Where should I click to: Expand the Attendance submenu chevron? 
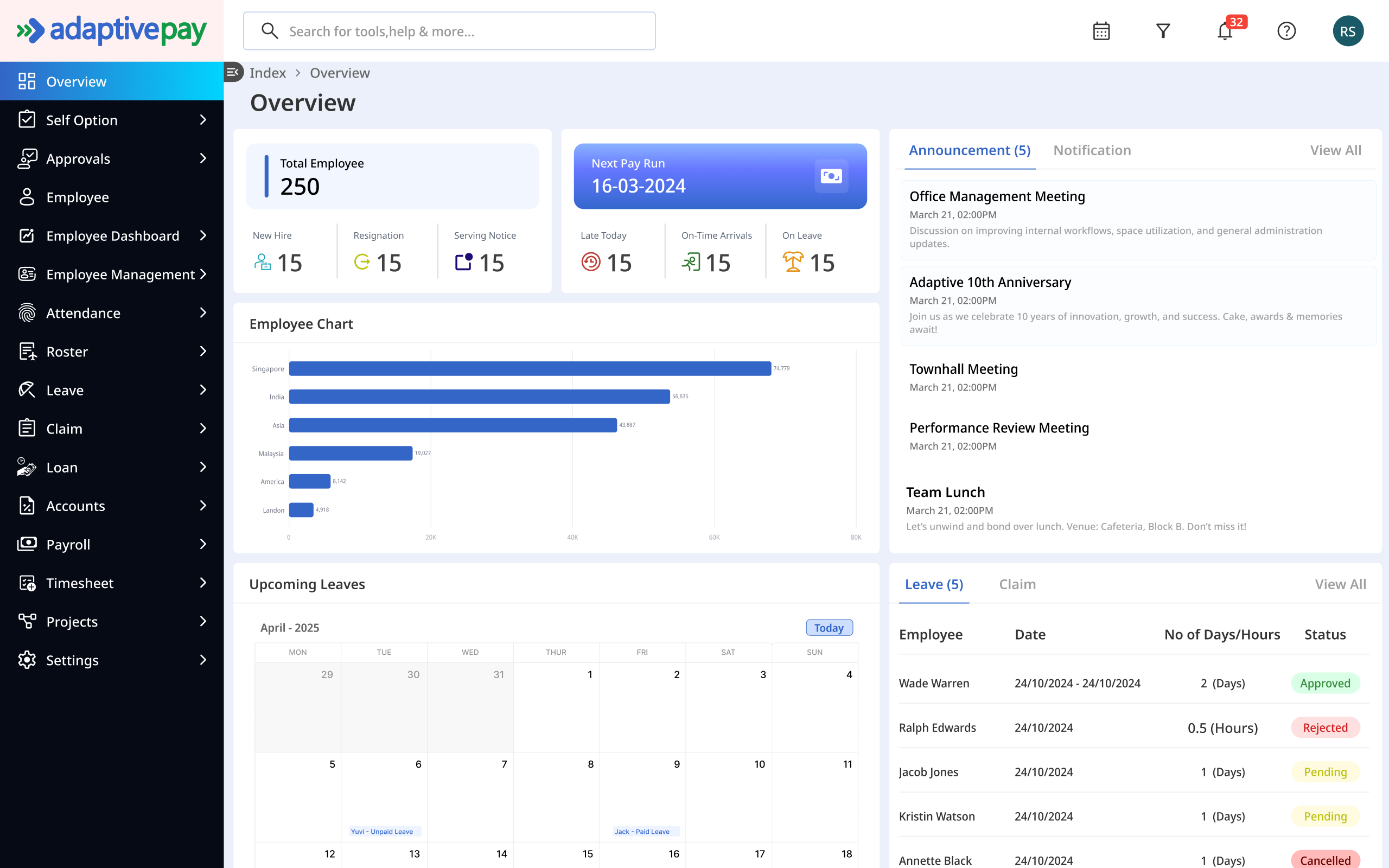click(203, 313)
